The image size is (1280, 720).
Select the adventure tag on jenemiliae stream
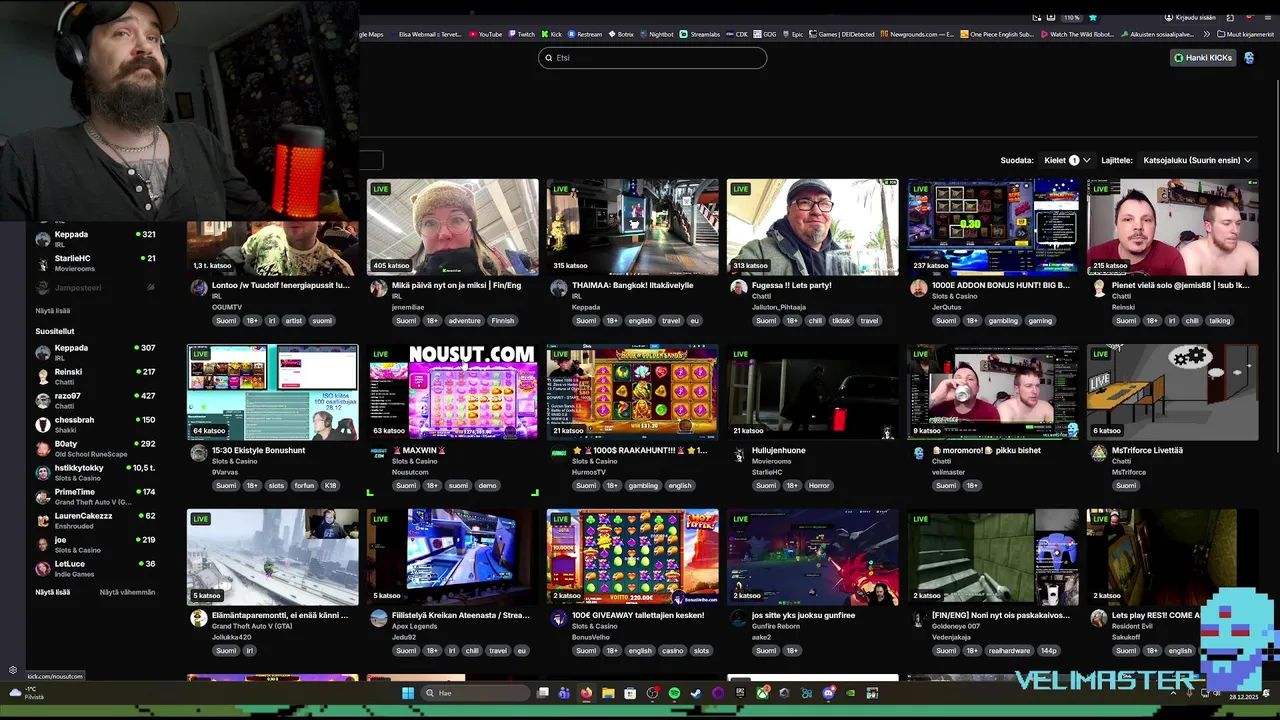coord(465,321)
